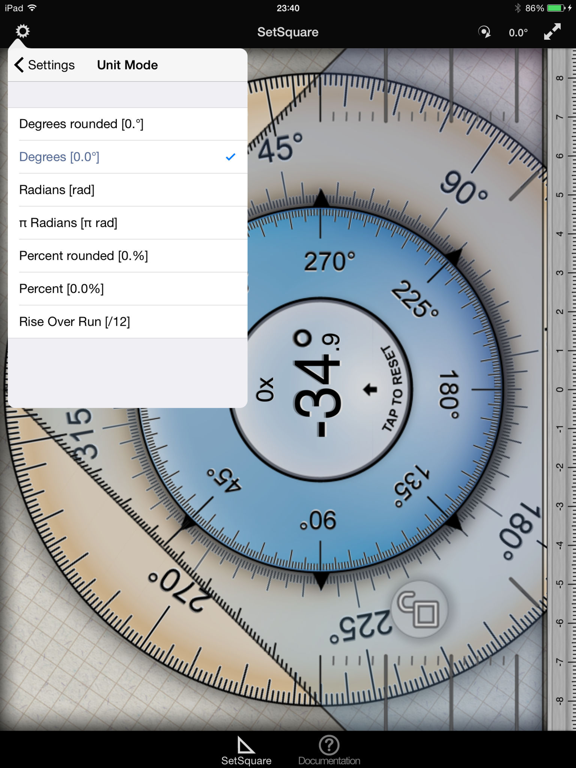Tap the Wi-Fi icon in status bar
The width and height of the screenshot is (576, 768).
point(32,8)
